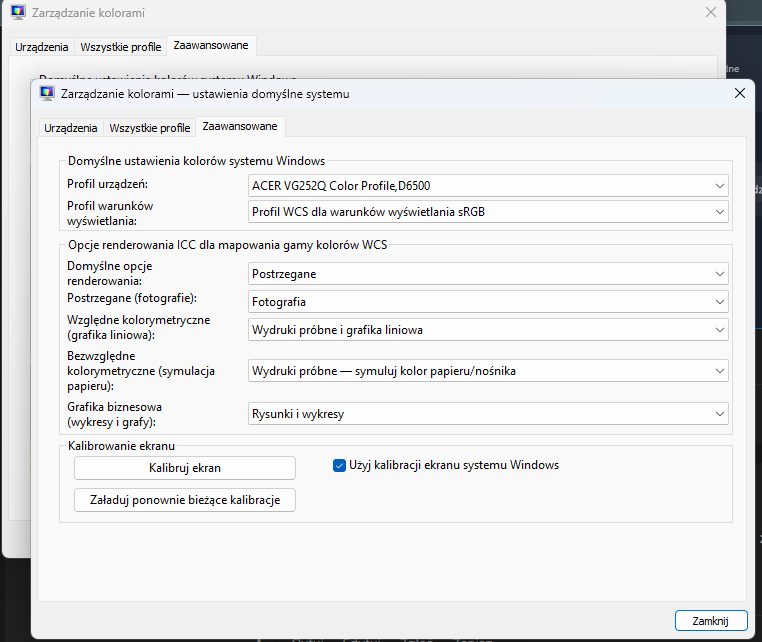Open Profil warunków wyświetlania dropdown
Image resolution: width=762 pixels, height=642 pixels.
click(x=488, y=212)
